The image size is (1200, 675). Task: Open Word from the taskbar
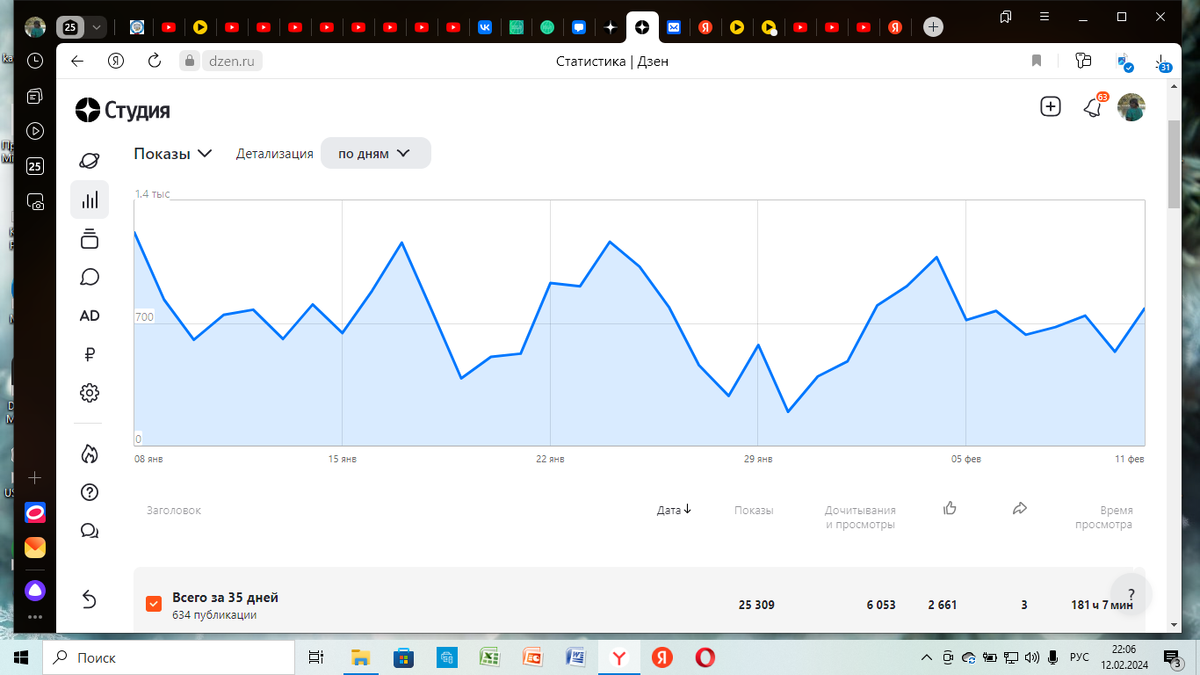pos(576,657)
